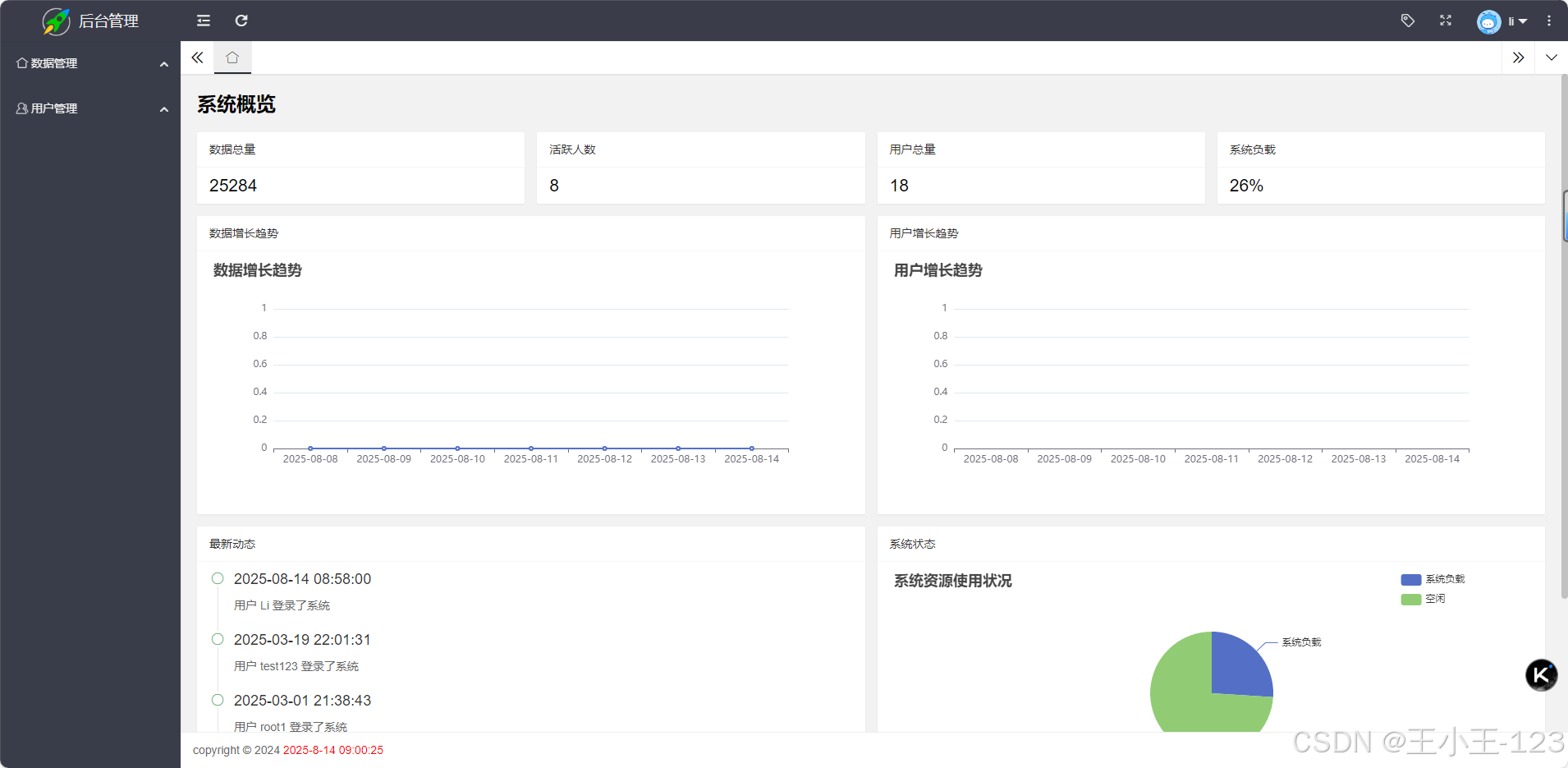Open user account dropdown caret
The image size is (1568, 768).
point(1523,21)
